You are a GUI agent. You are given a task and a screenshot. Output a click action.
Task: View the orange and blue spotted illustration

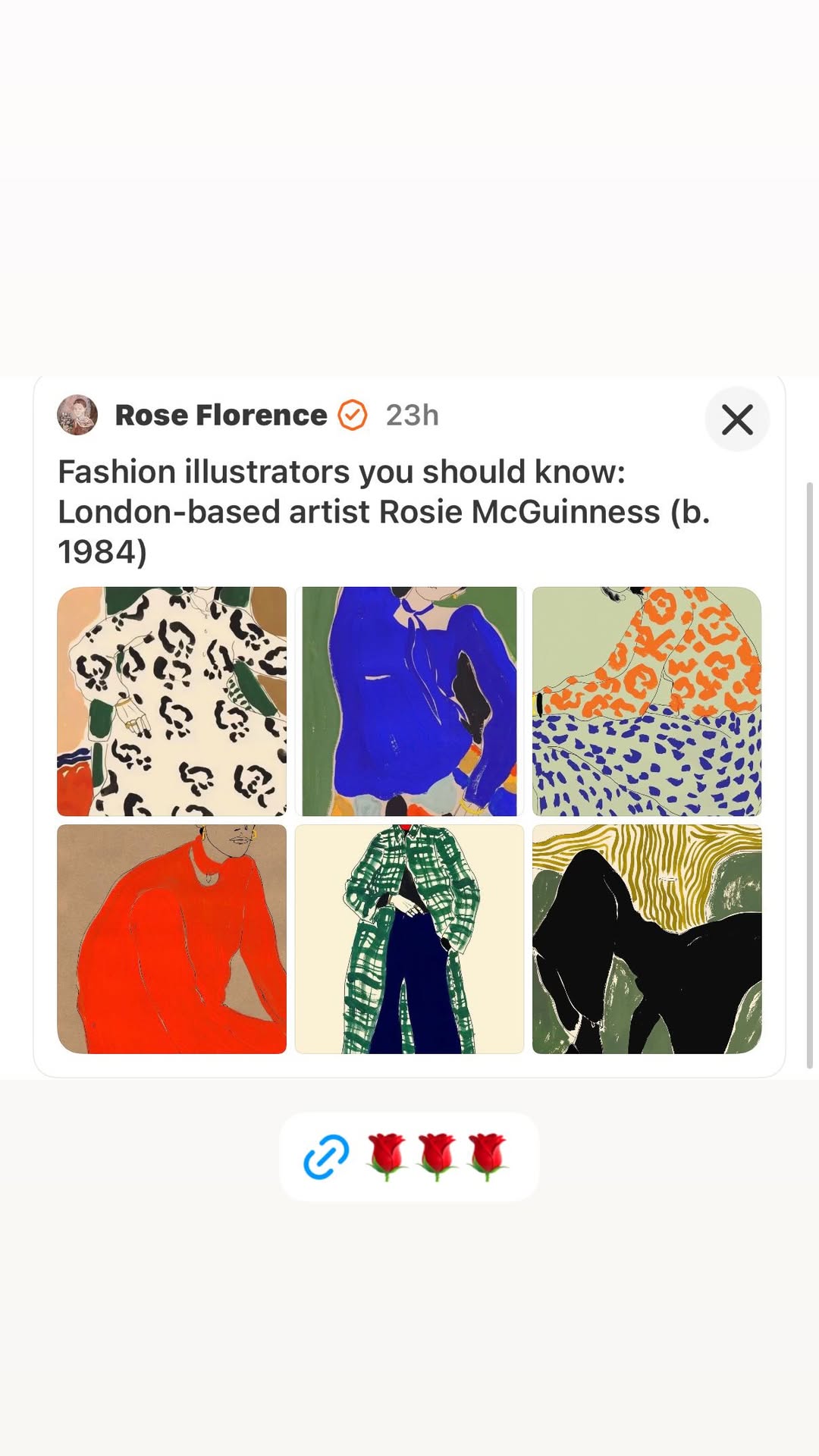(647, 701)
